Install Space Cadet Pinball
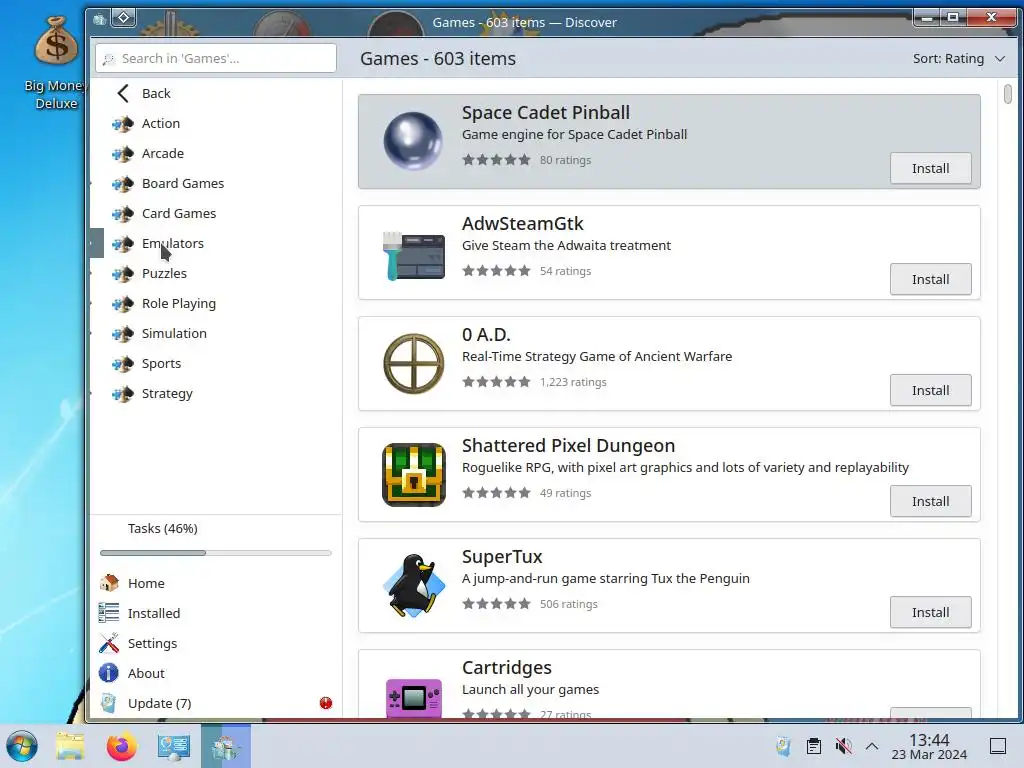 pyautogui.click(x=930, y=168)
